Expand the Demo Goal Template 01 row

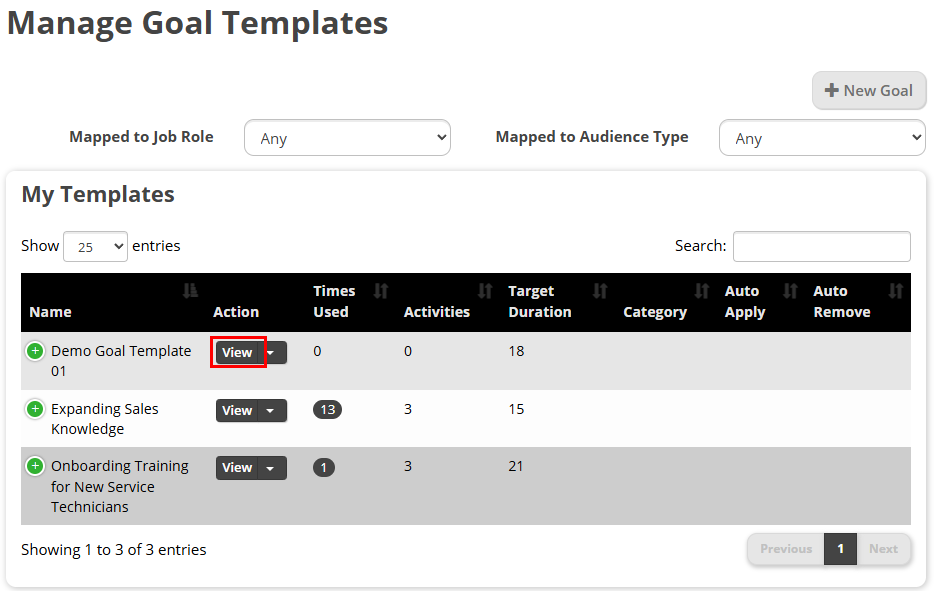point(36,351)
